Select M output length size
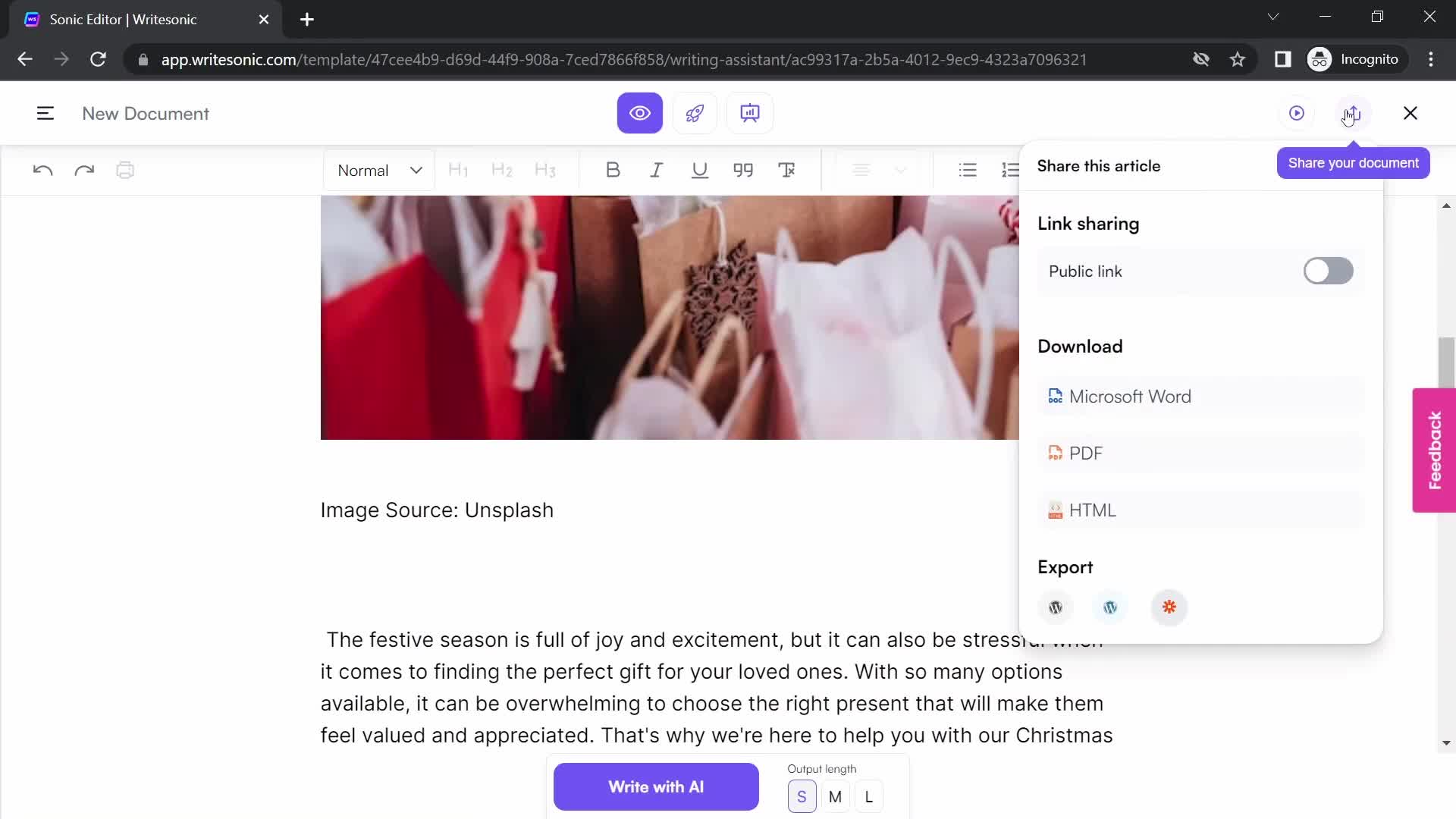Image resolution: width=1456 pixels, height=819 pixels. (x=836, y=797)
